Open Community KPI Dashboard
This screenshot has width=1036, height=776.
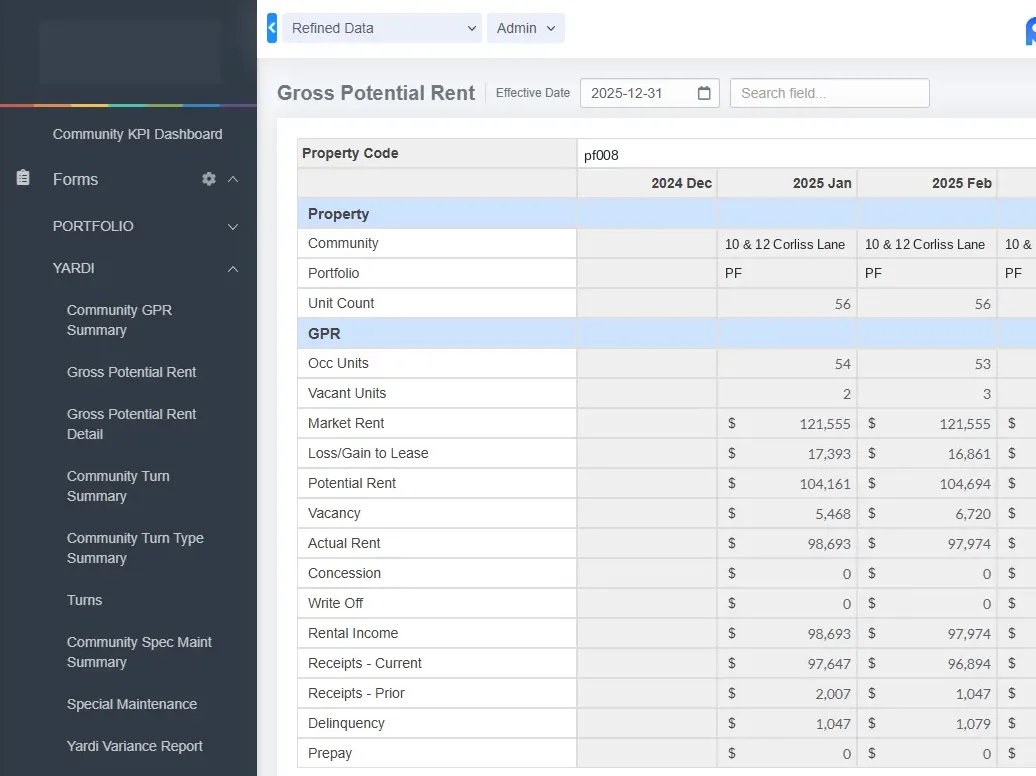137,134
